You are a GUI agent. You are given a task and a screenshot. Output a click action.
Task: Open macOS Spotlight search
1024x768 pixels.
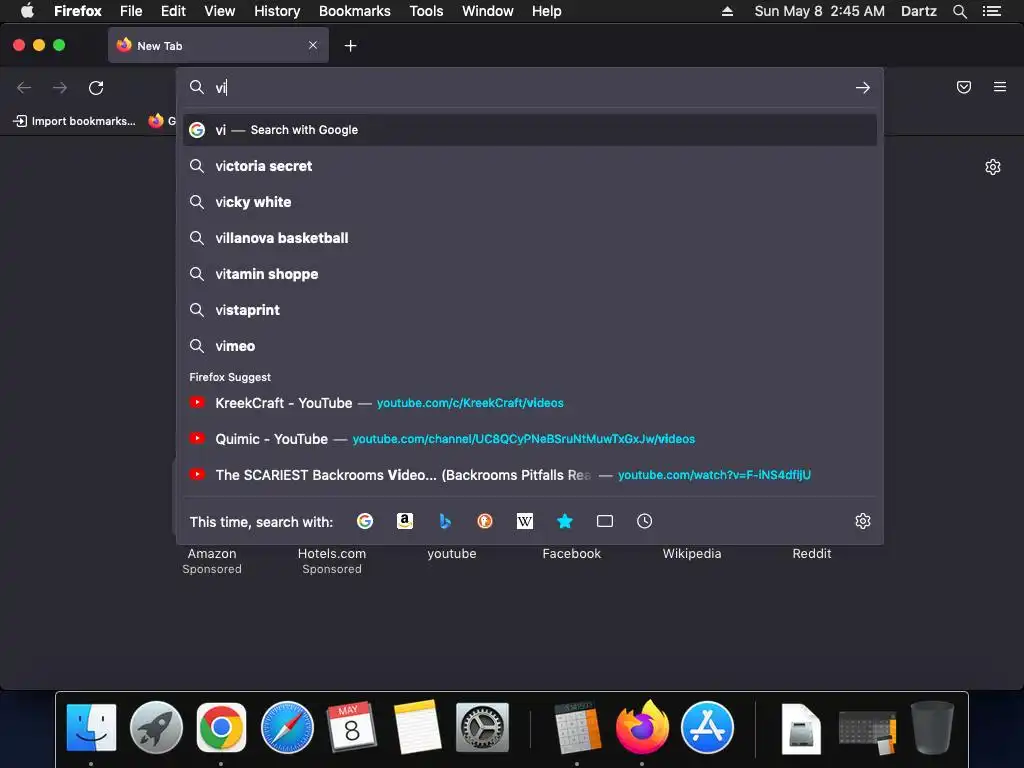coord(960,11)
